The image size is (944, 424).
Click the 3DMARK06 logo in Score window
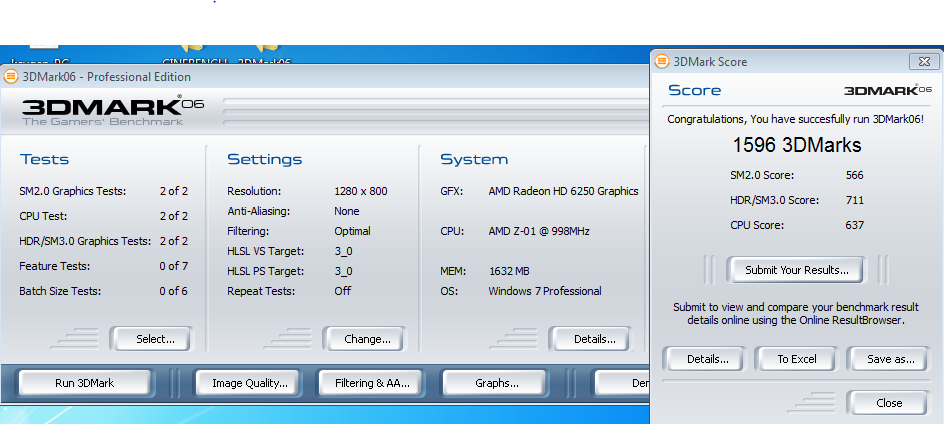coord(887,90)
